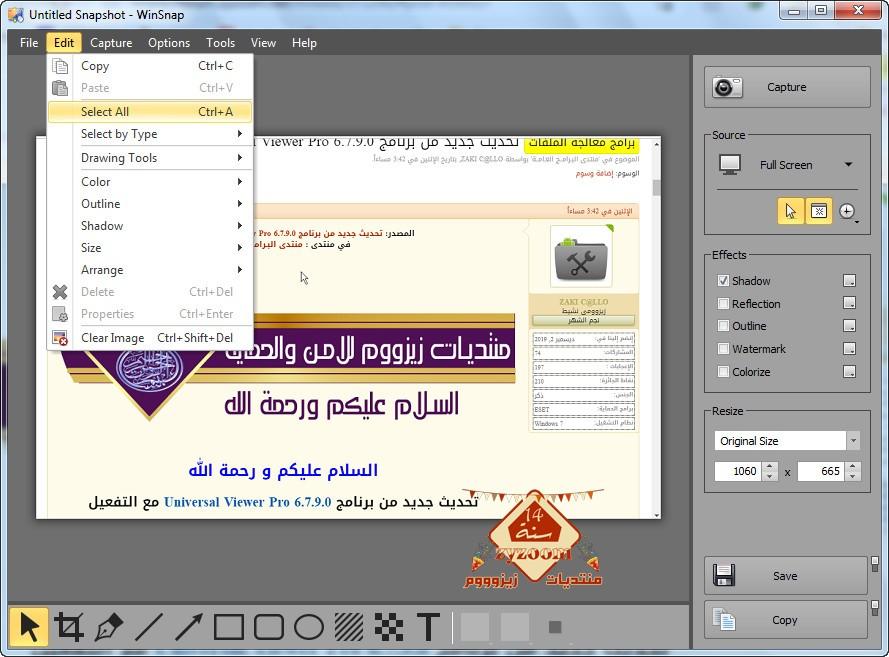Image resolution: width=889 pixels, height=657 pixels.
Task: Open the Capture menu
Action: (x=111, y=43)
